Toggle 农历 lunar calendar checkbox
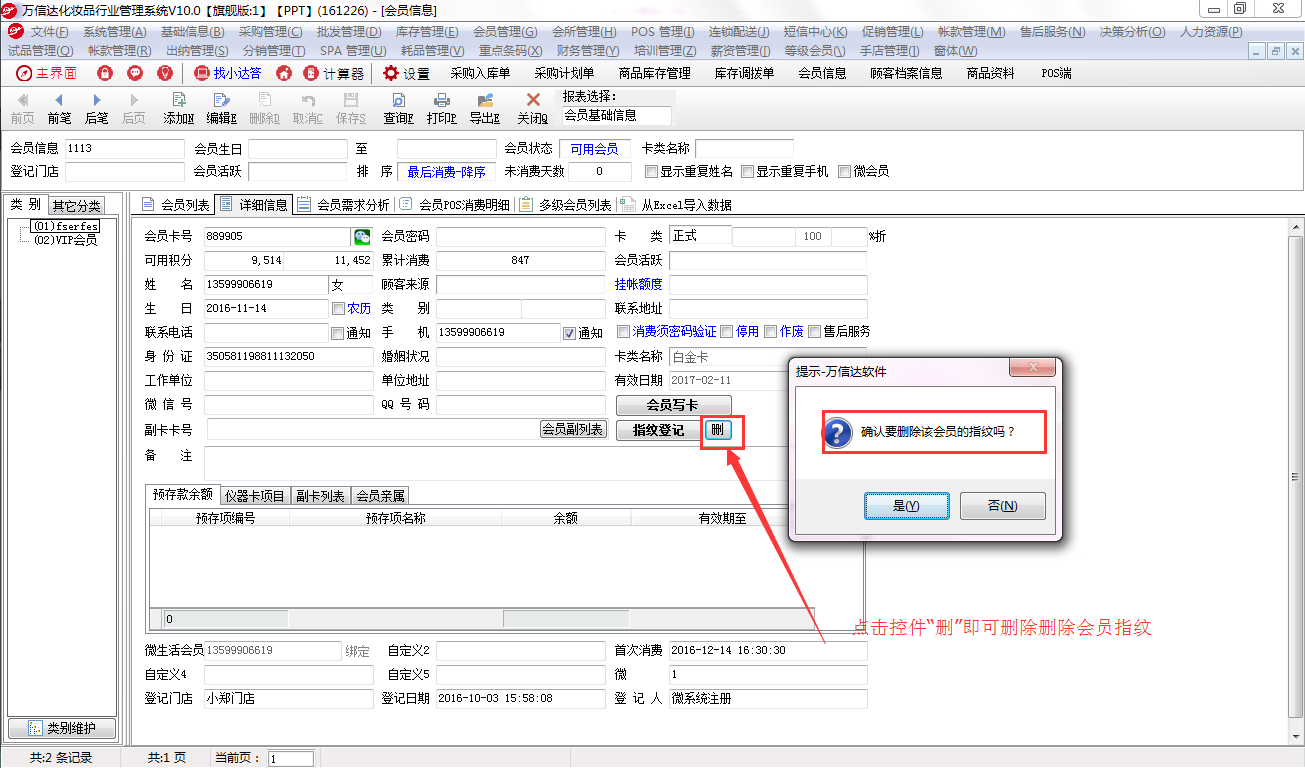This screenshot has height=768, width=1305. click(338, 308)
